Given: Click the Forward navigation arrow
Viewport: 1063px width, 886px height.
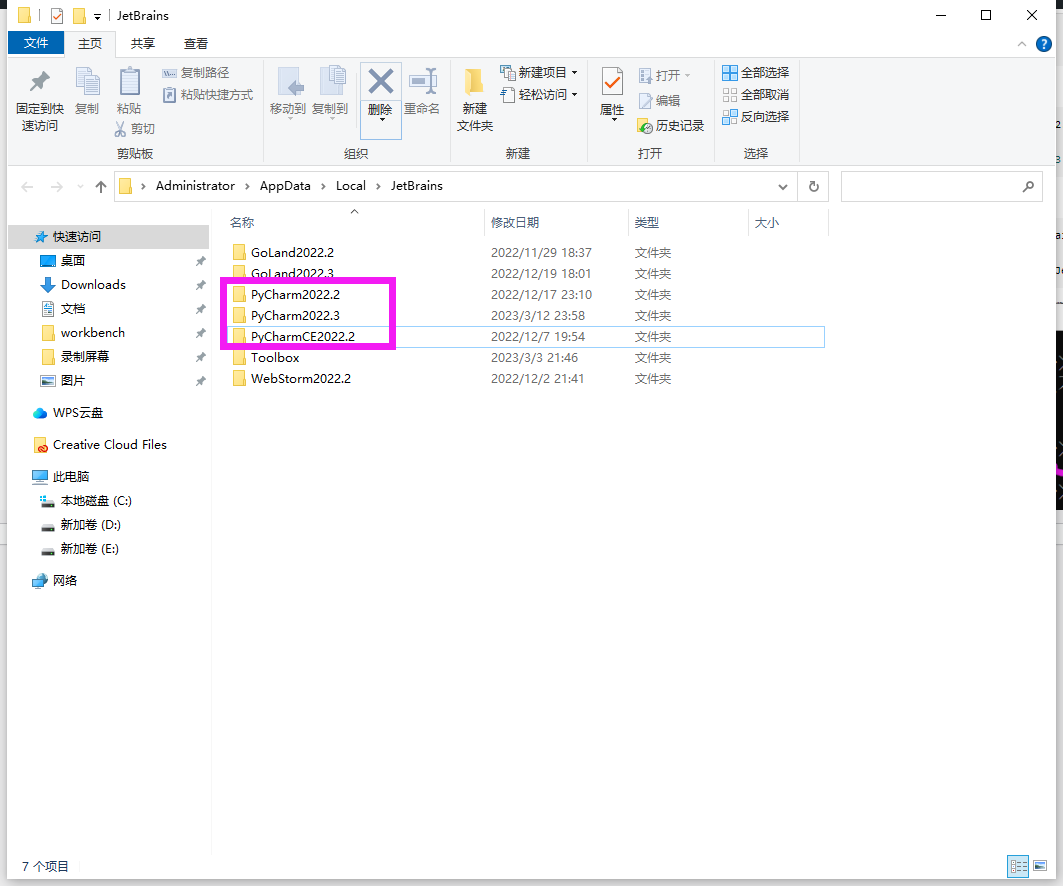Looking at the screenshot, I should click(x=57, y=186).
